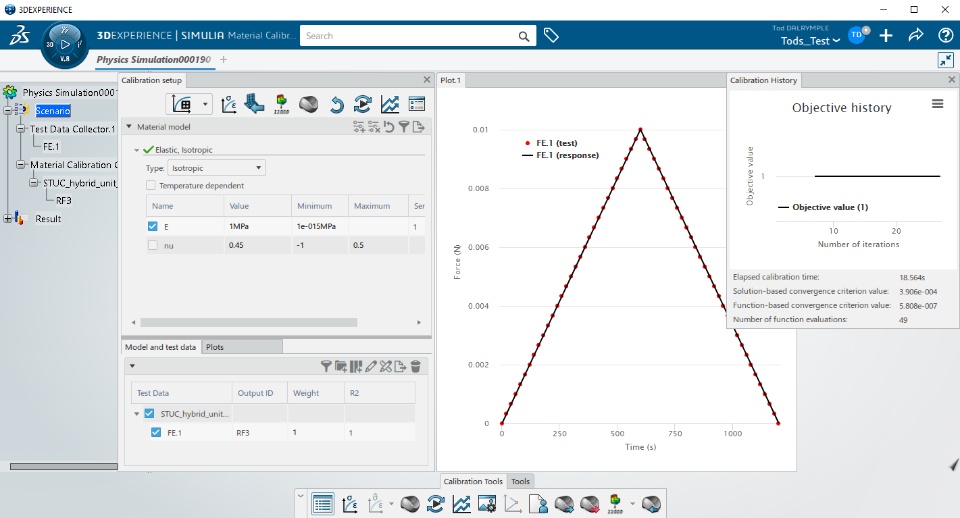
Task: Open the Type Isotropic dropdown
Action: coord(216,168)
